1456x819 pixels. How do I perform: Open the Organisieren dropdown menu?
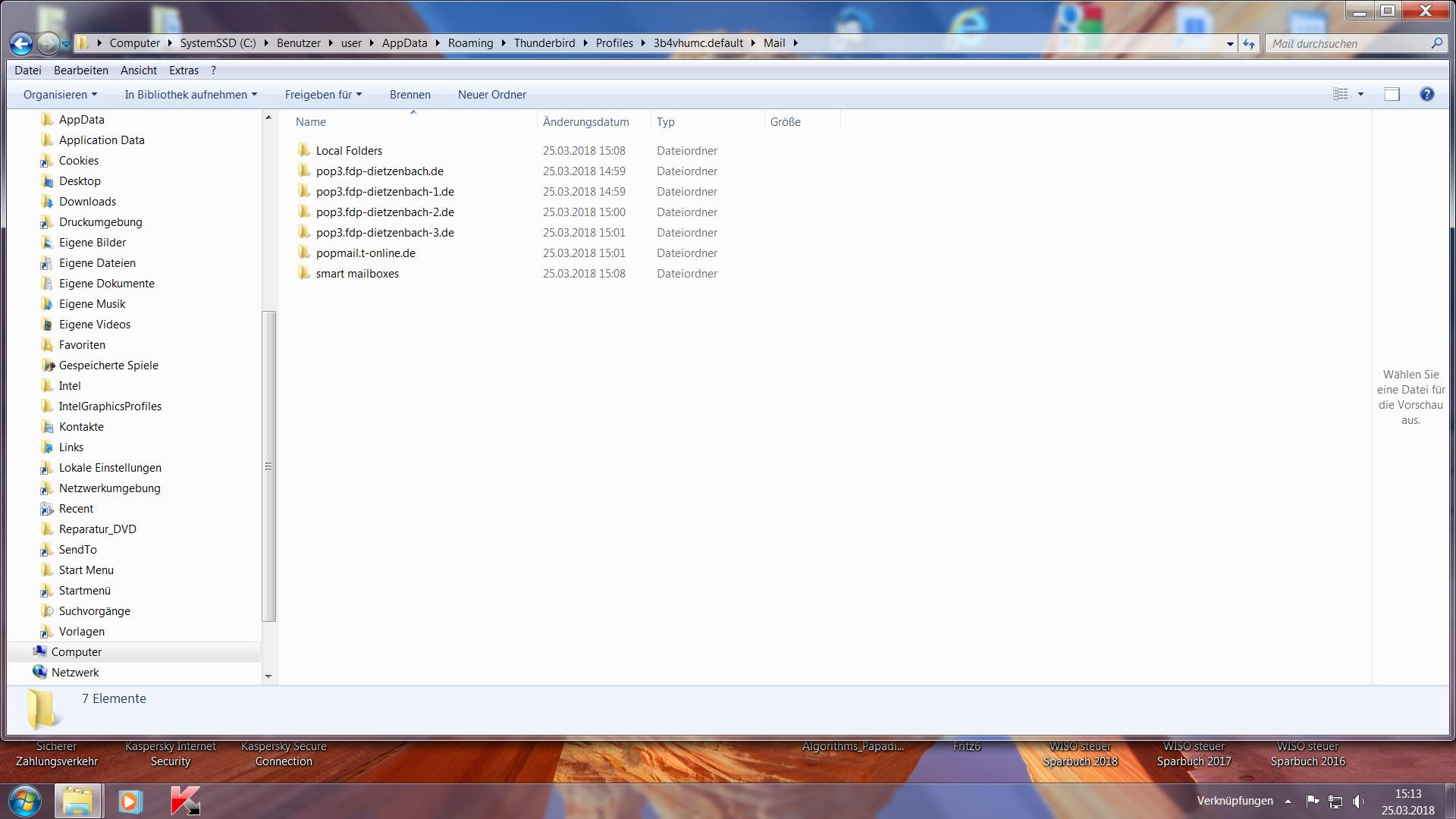(60, 95)
